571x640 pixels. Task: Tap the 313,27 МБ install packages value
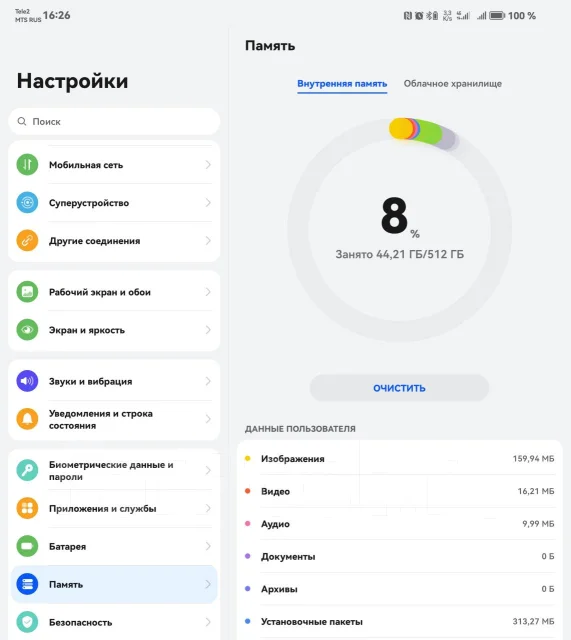pos(533,621)
